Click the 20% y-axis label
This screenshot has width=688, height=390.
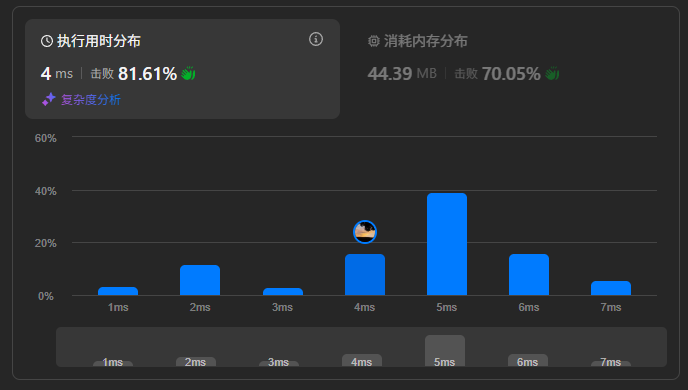(46, 243)
